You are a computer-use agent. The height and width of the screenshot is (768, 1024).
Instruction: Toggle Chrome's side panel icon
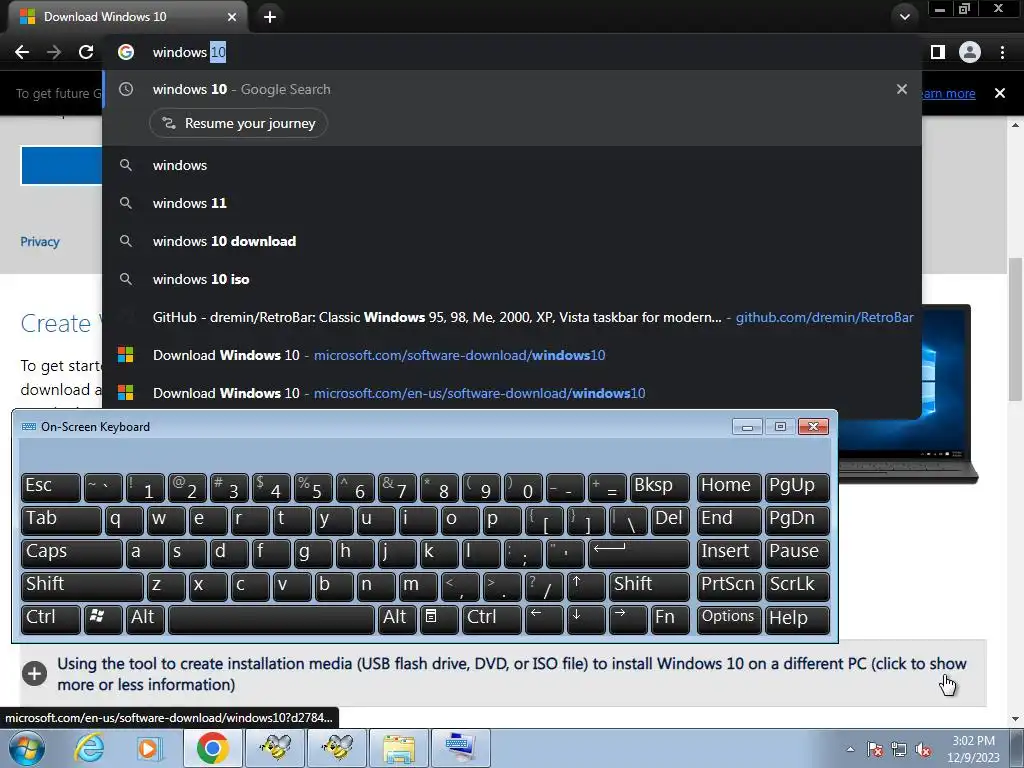coord(938,52)
